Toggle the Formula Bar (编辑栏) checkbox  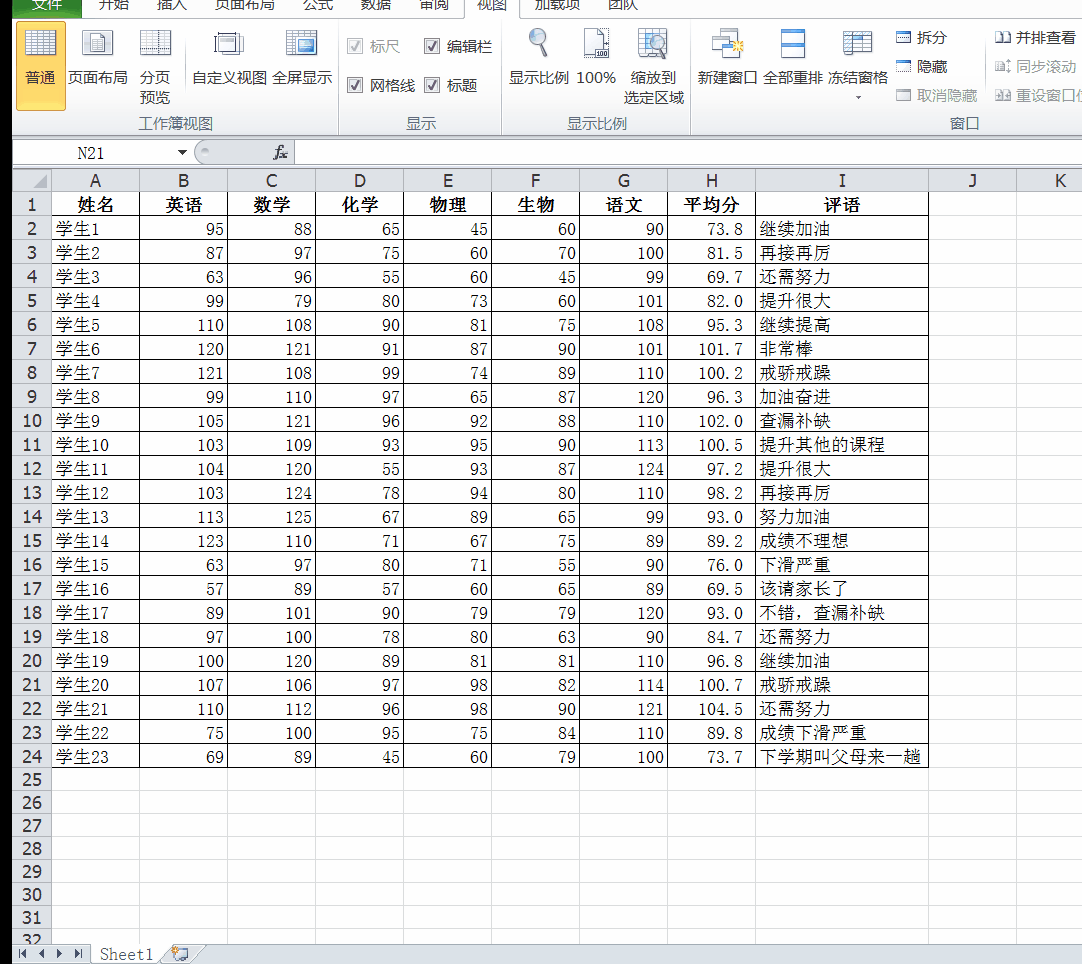tap(432, 46)
